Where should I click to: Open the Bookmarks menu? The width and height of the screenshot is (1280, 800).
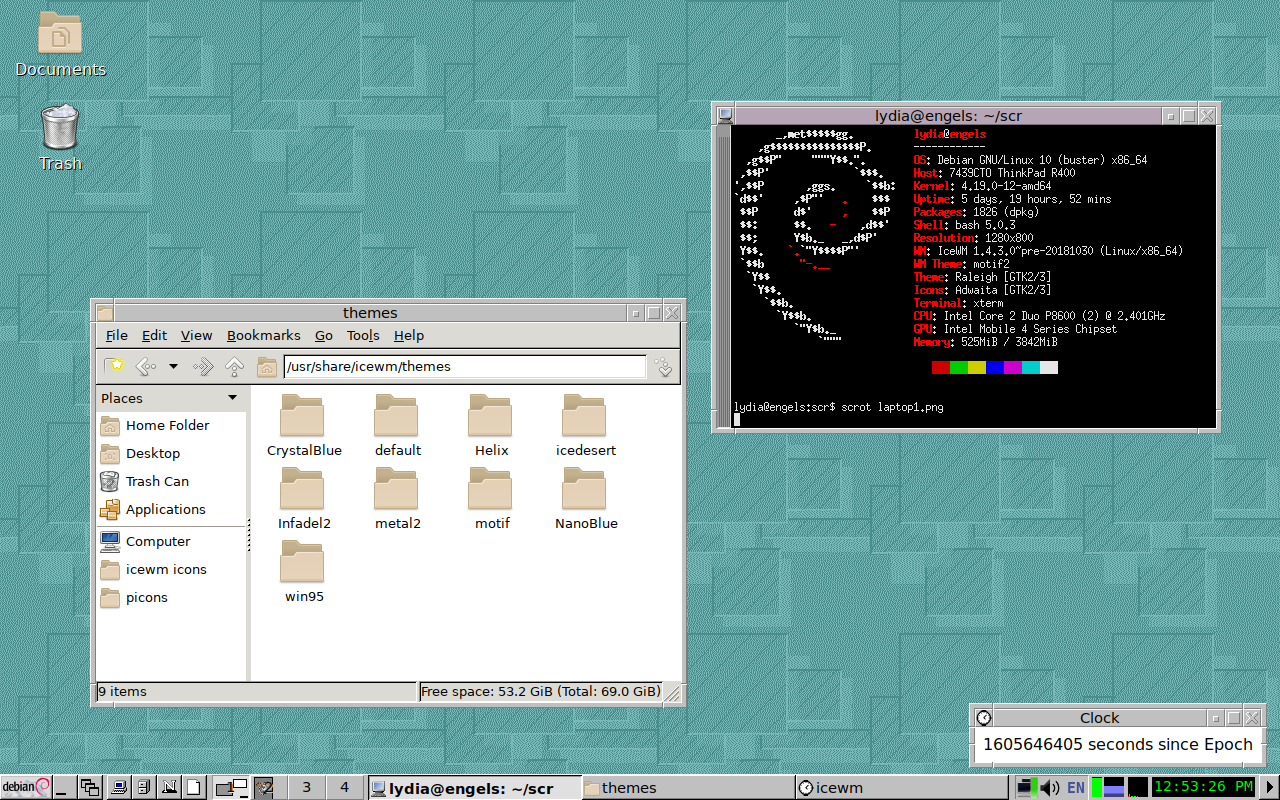coord(263,335)
